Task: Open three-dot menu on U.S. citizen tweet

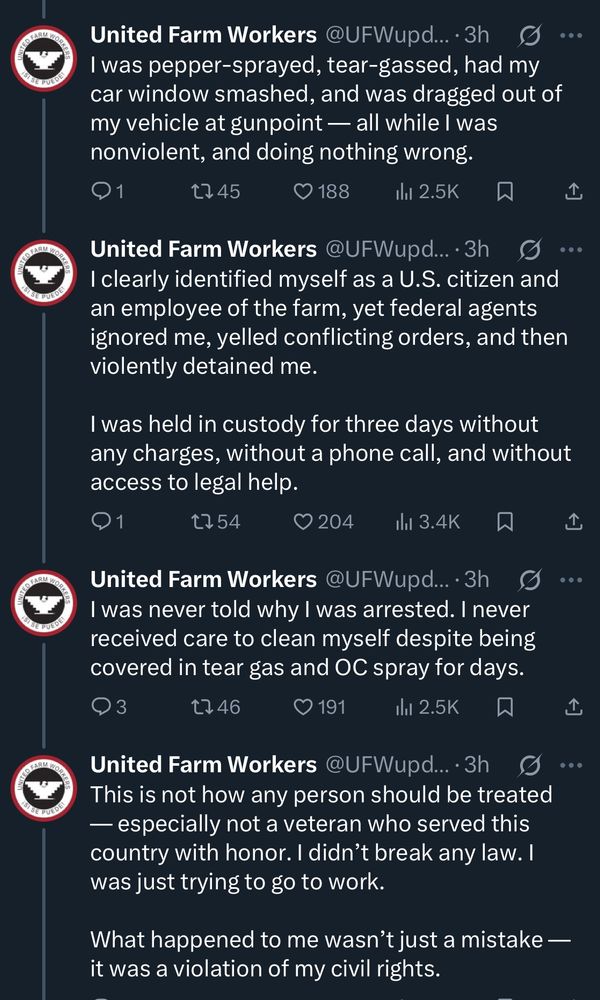Action: pos(571,248)
